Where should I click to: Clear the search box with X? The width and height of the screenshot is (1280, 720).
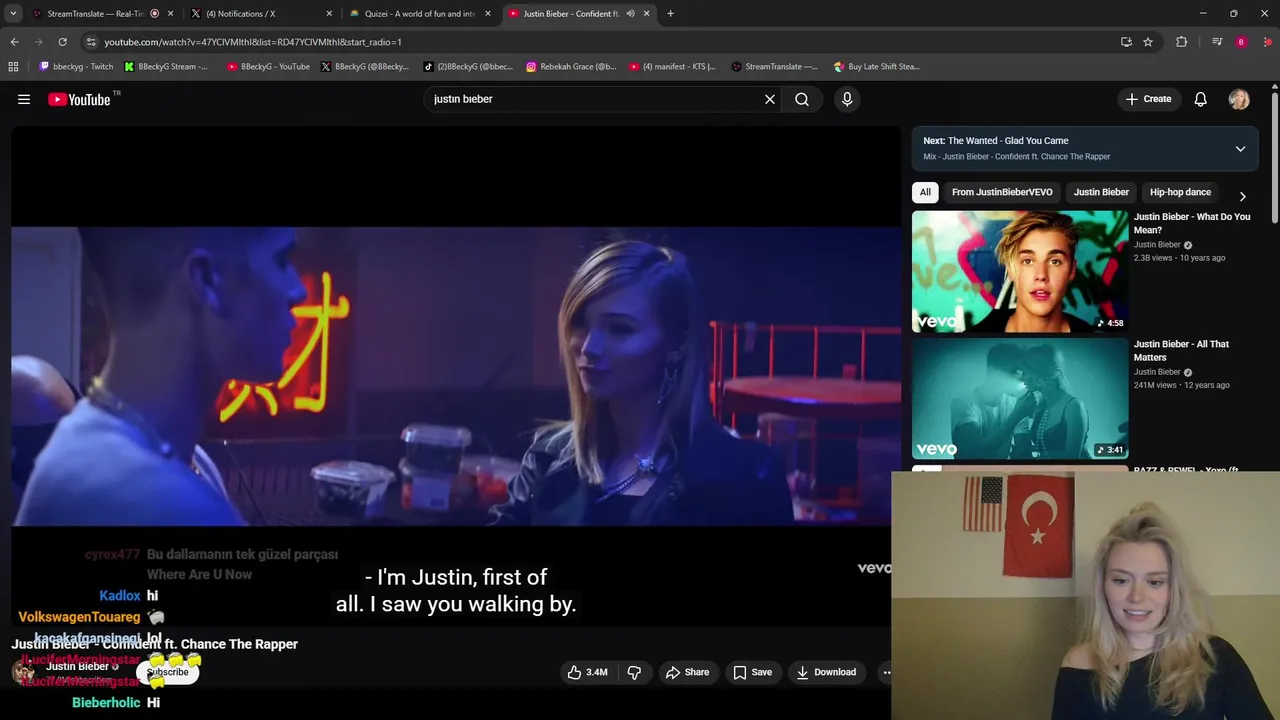tap(770, 99)
